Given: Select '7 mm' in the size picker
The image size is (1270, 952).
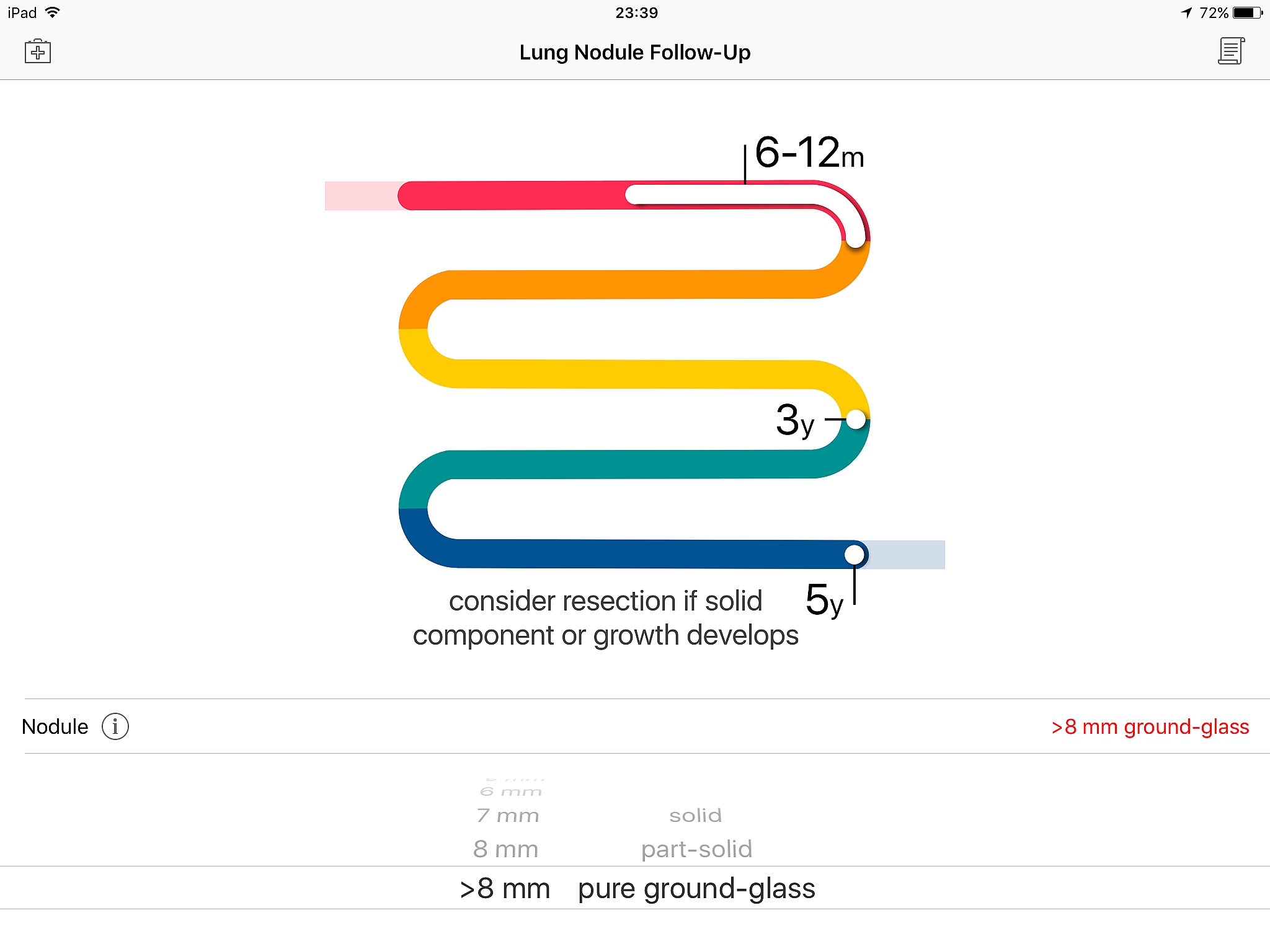Looking at the screenshot, I should [x=507, y=815].
